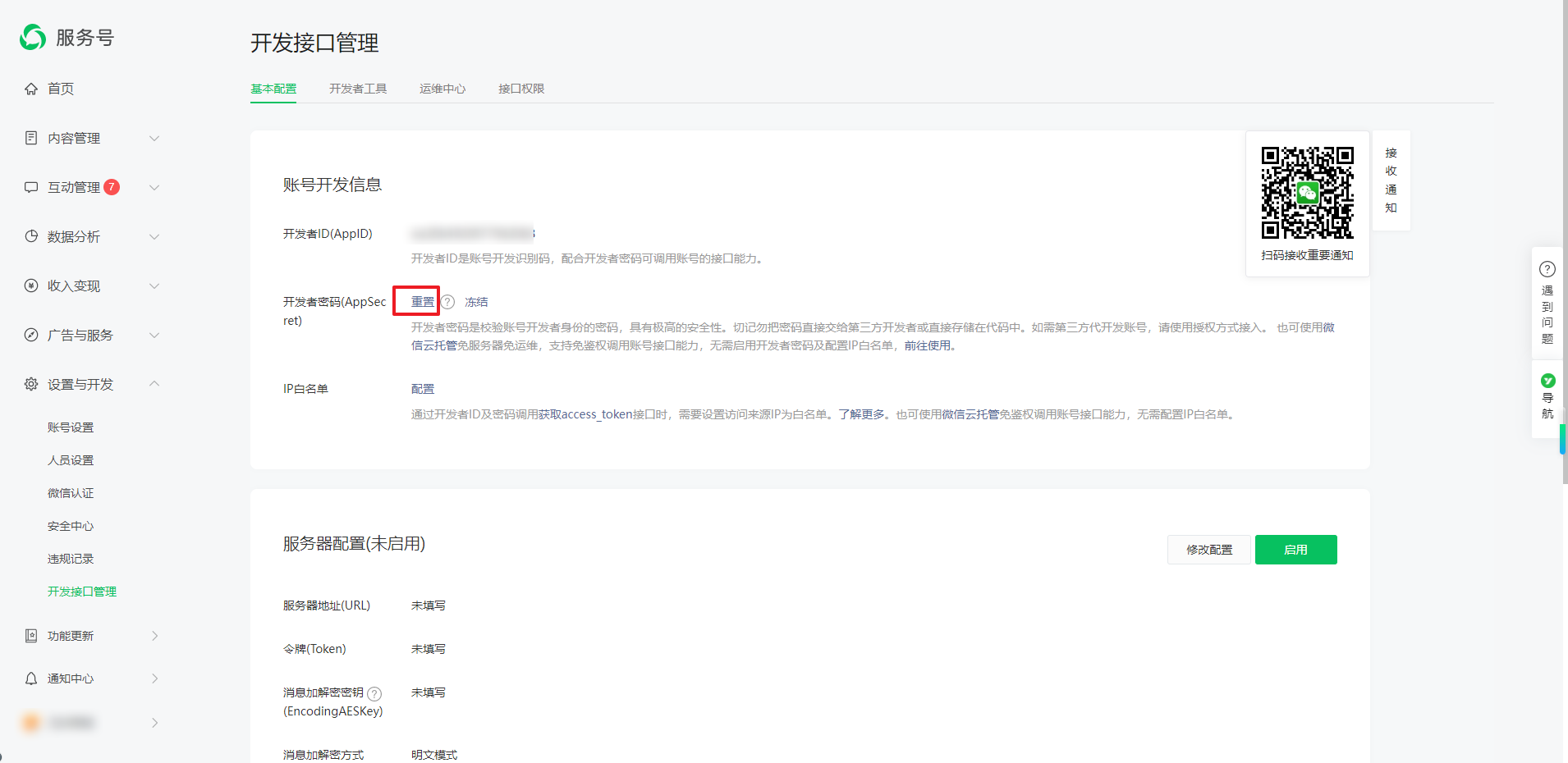Viewport: 1568px width, 763px height.
Task: Click the 数据分析 pie chart icon
Action: pos(31,236)
